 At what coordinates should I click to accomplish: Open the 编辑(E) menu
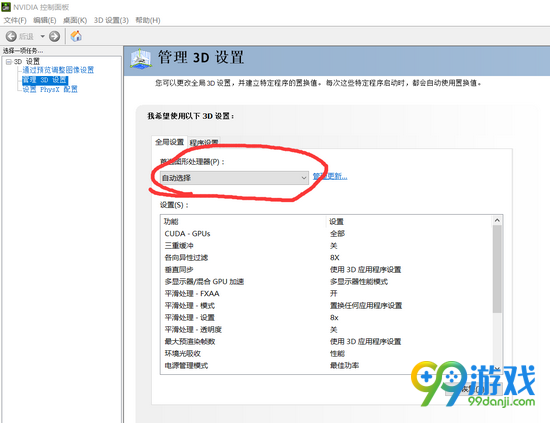tap(45, 20)
